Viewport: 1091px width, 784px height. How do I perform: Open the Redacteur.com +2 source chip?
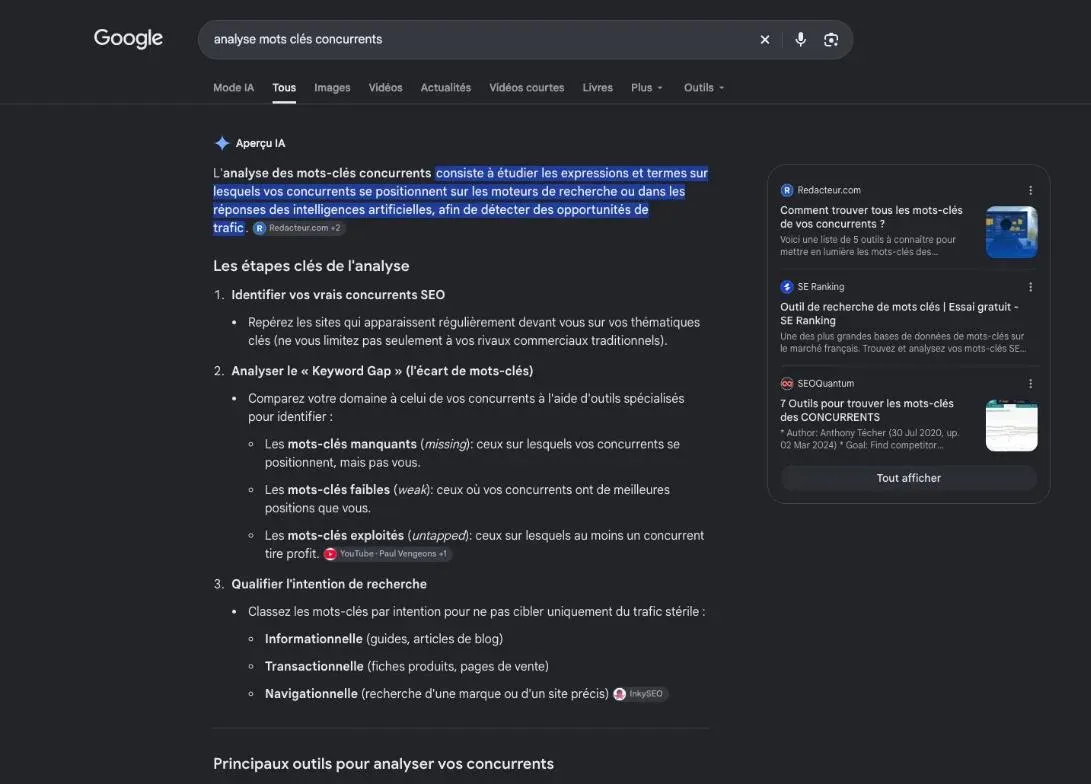[x=298, y=228]
